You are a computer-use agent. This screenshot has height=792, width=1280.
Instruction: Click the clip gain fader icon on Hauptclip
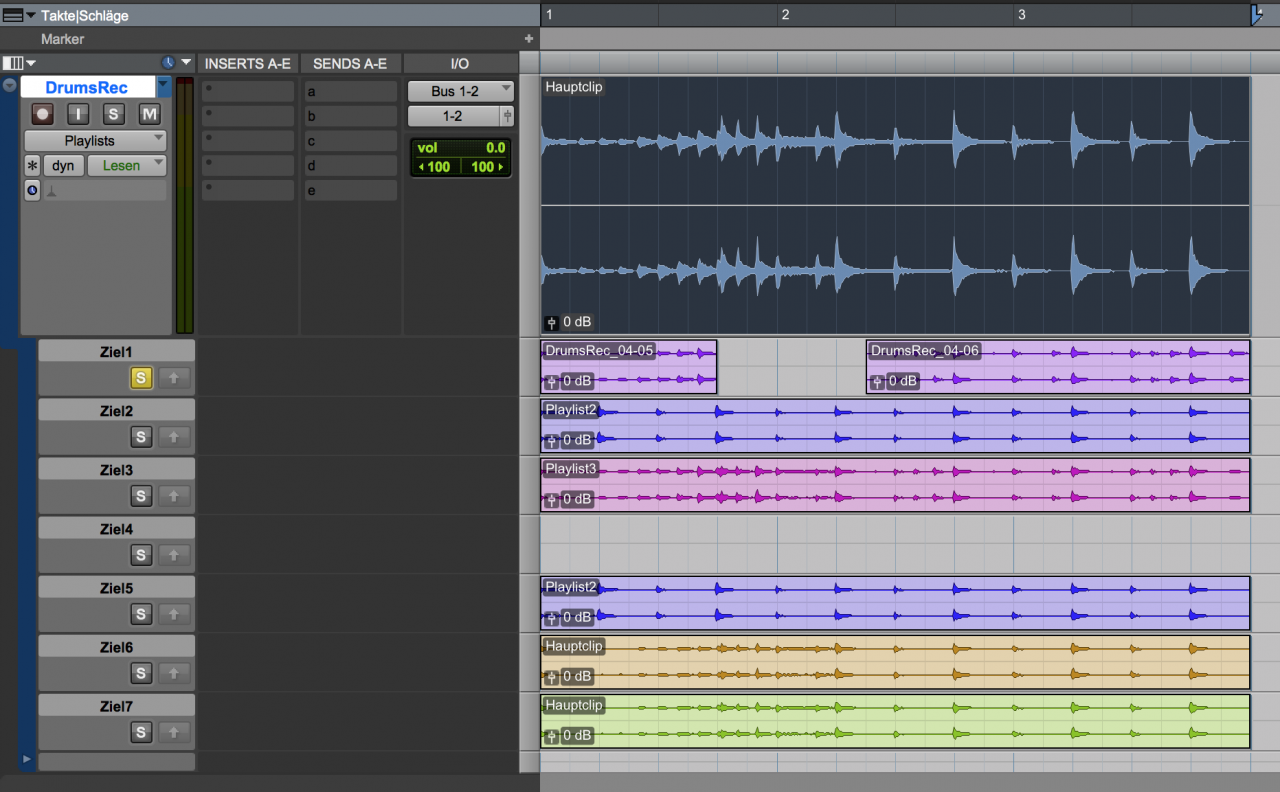coord(551,322)
